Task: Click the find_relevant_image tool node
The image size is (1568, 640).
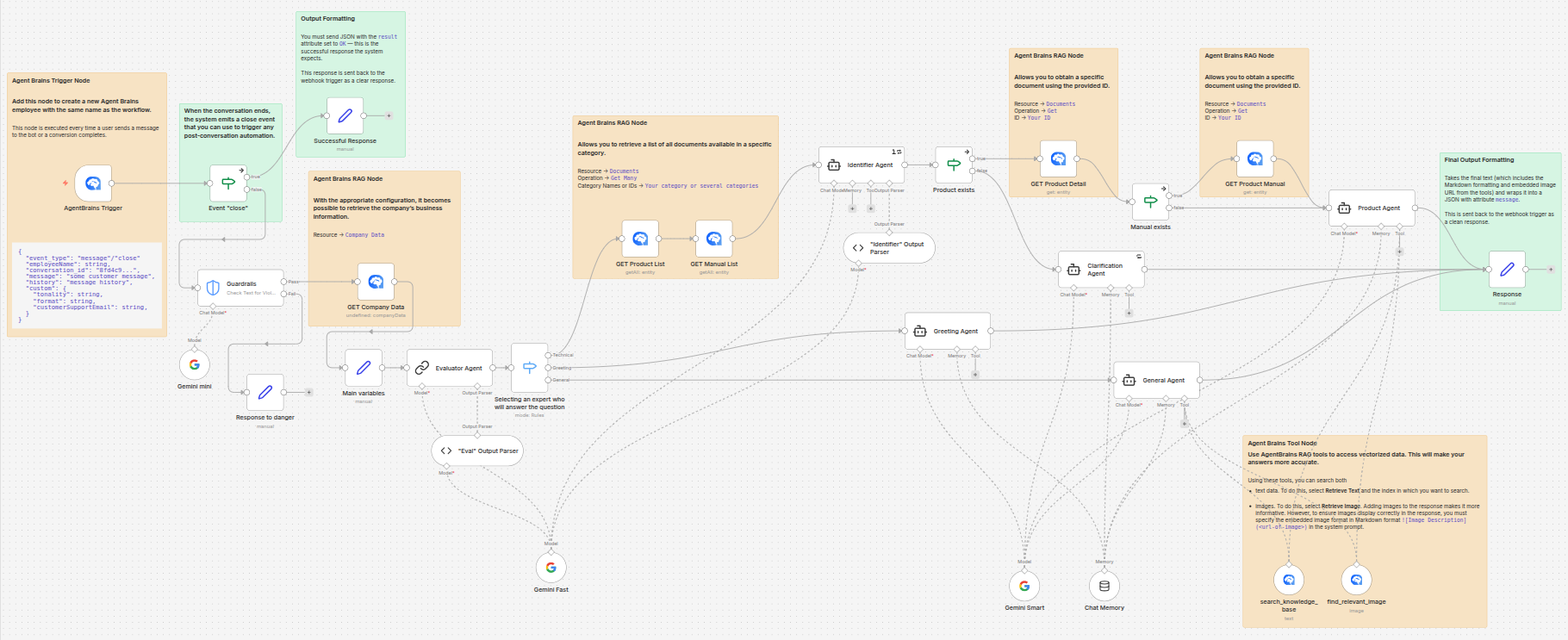Action: point(1356,580)
